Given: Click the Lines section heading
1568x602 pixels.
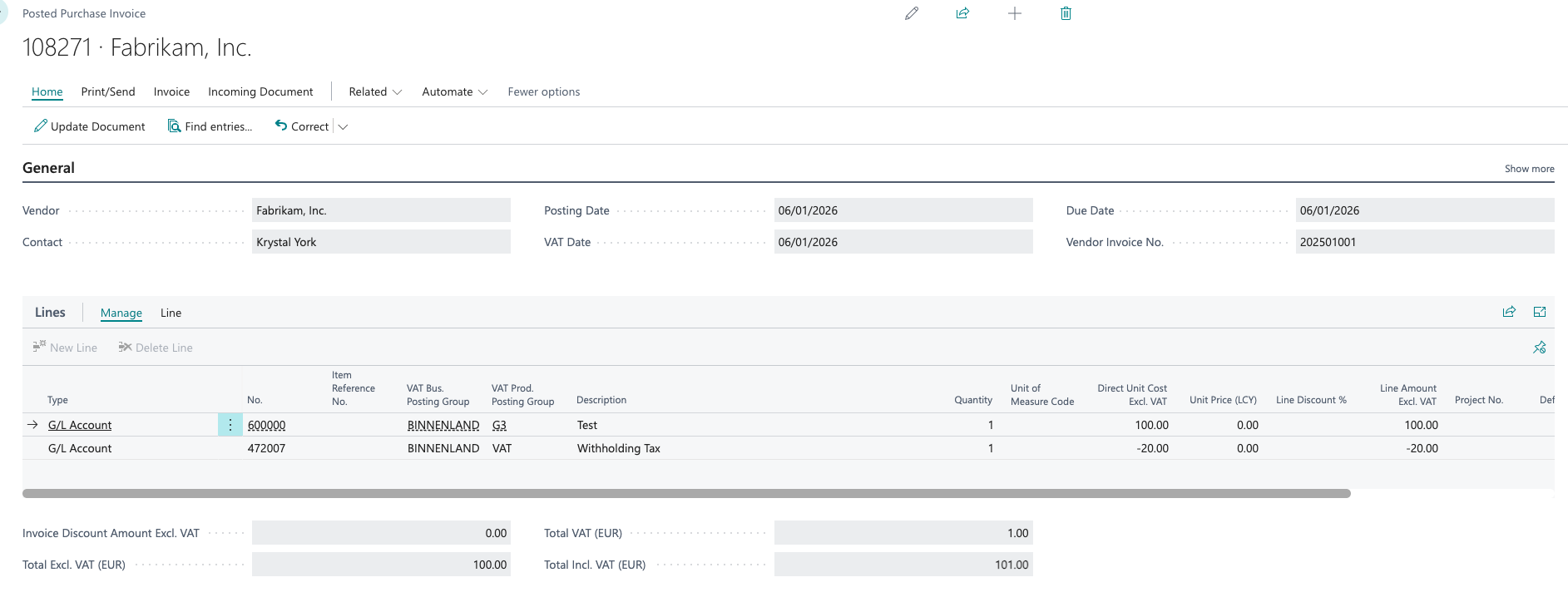Looking at the screenshot, I should tap(50, 313).
